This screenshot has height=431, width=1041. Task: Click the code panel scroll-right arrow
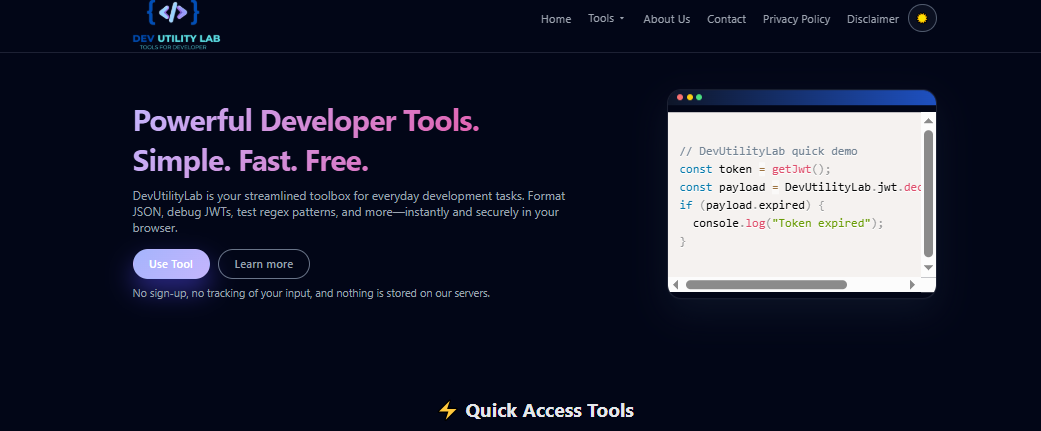tap(912, 285)
